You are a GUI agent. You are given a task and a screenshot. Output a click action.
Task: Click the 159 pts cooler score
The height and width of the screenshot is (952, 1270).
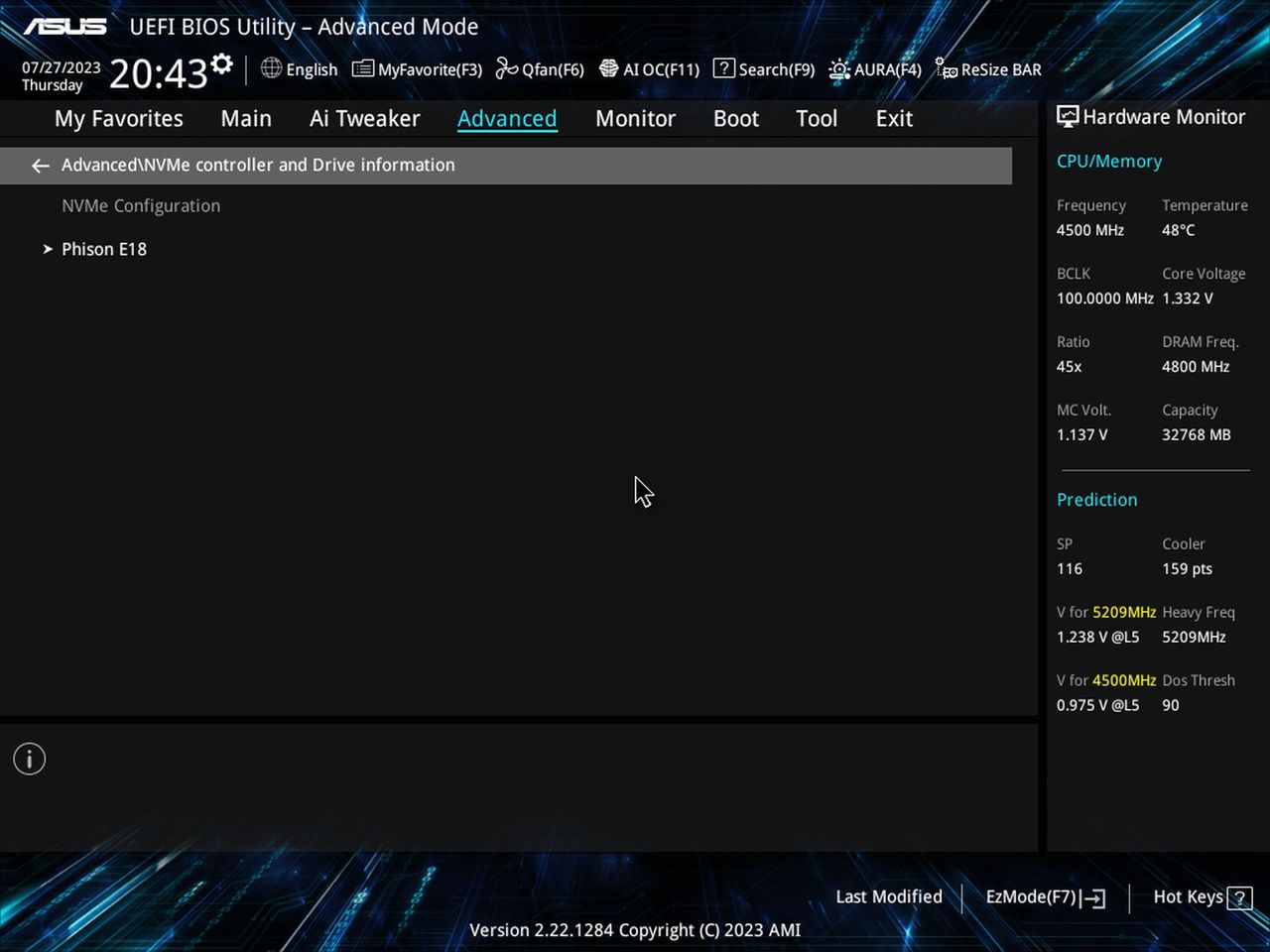point(1187,569)
